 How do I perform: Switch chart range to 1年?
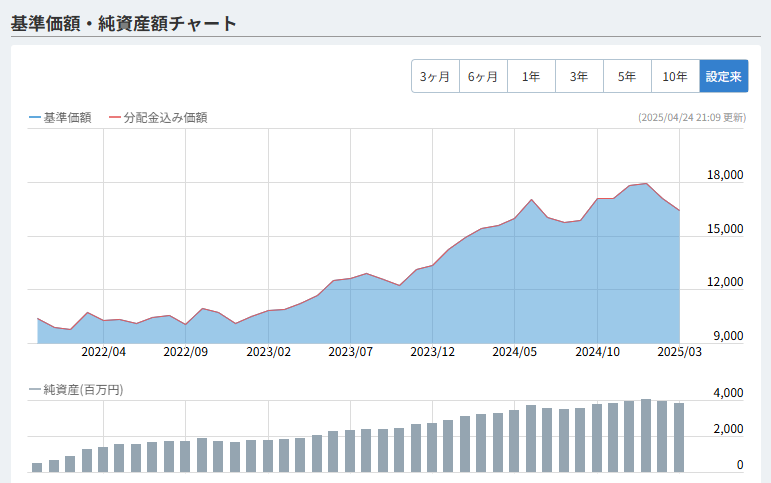click(531, 76)
